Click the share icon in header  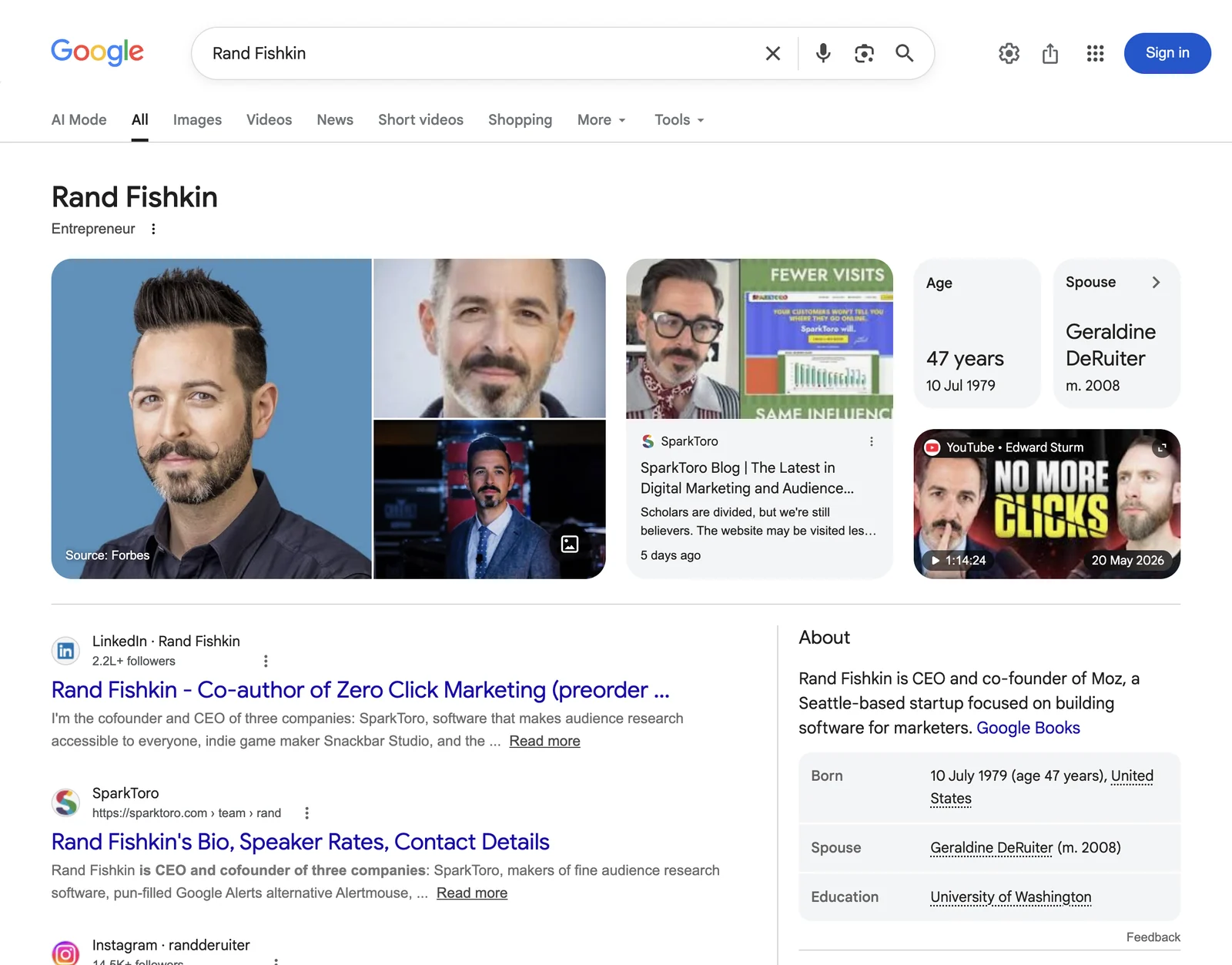(1050, 53)
